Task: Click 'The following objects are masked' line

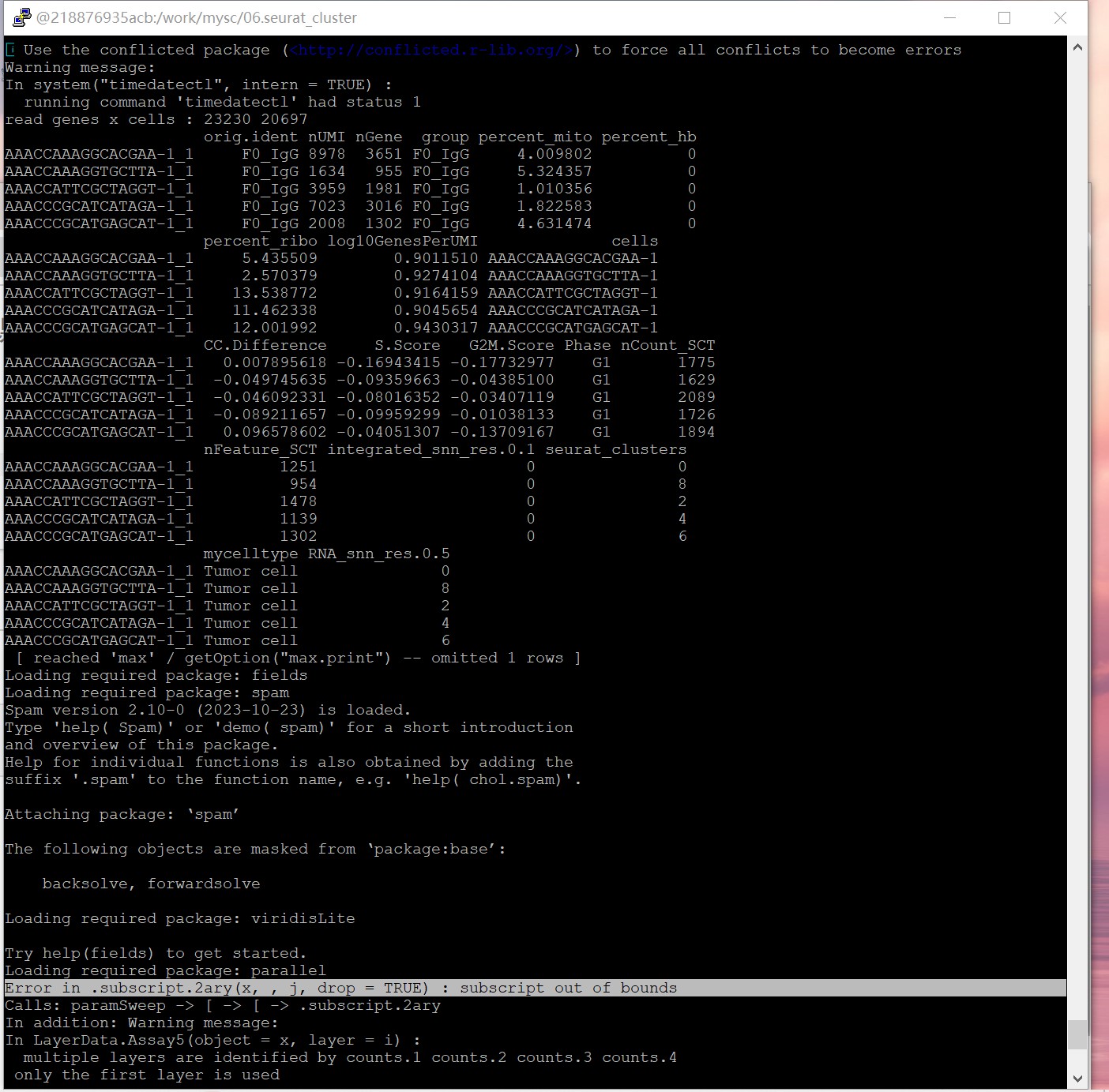Action: tap(256, 849)
